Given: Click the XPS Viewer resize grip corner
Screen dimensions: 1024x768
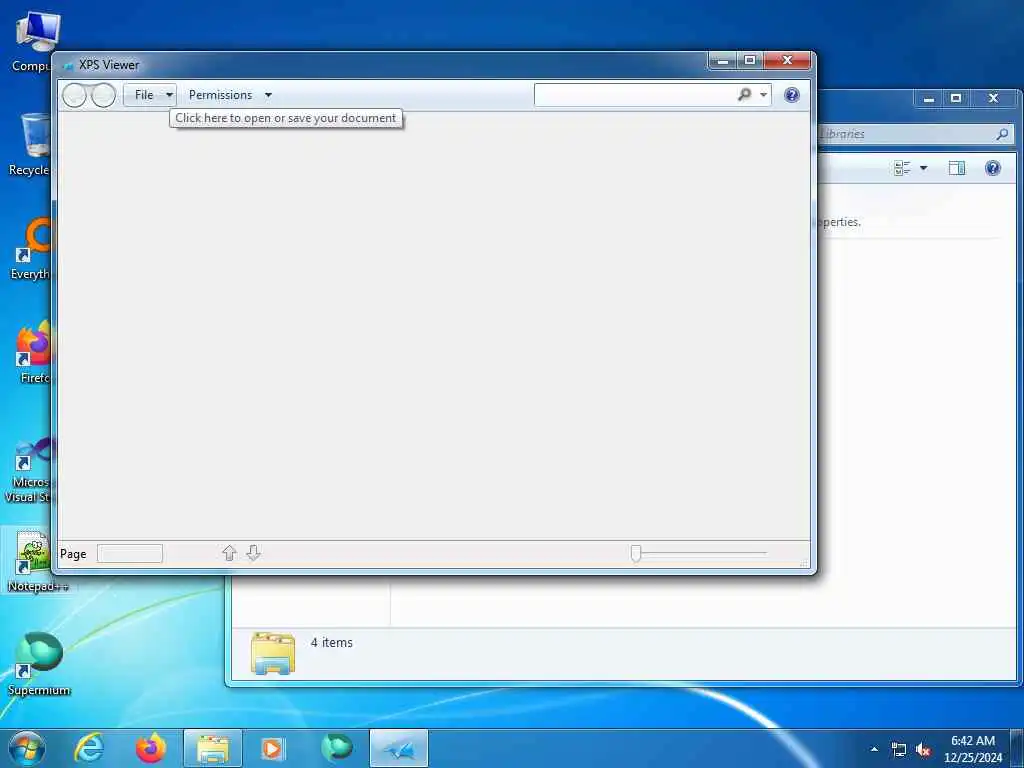Looking at the screenshot, I should click(804, 562).
